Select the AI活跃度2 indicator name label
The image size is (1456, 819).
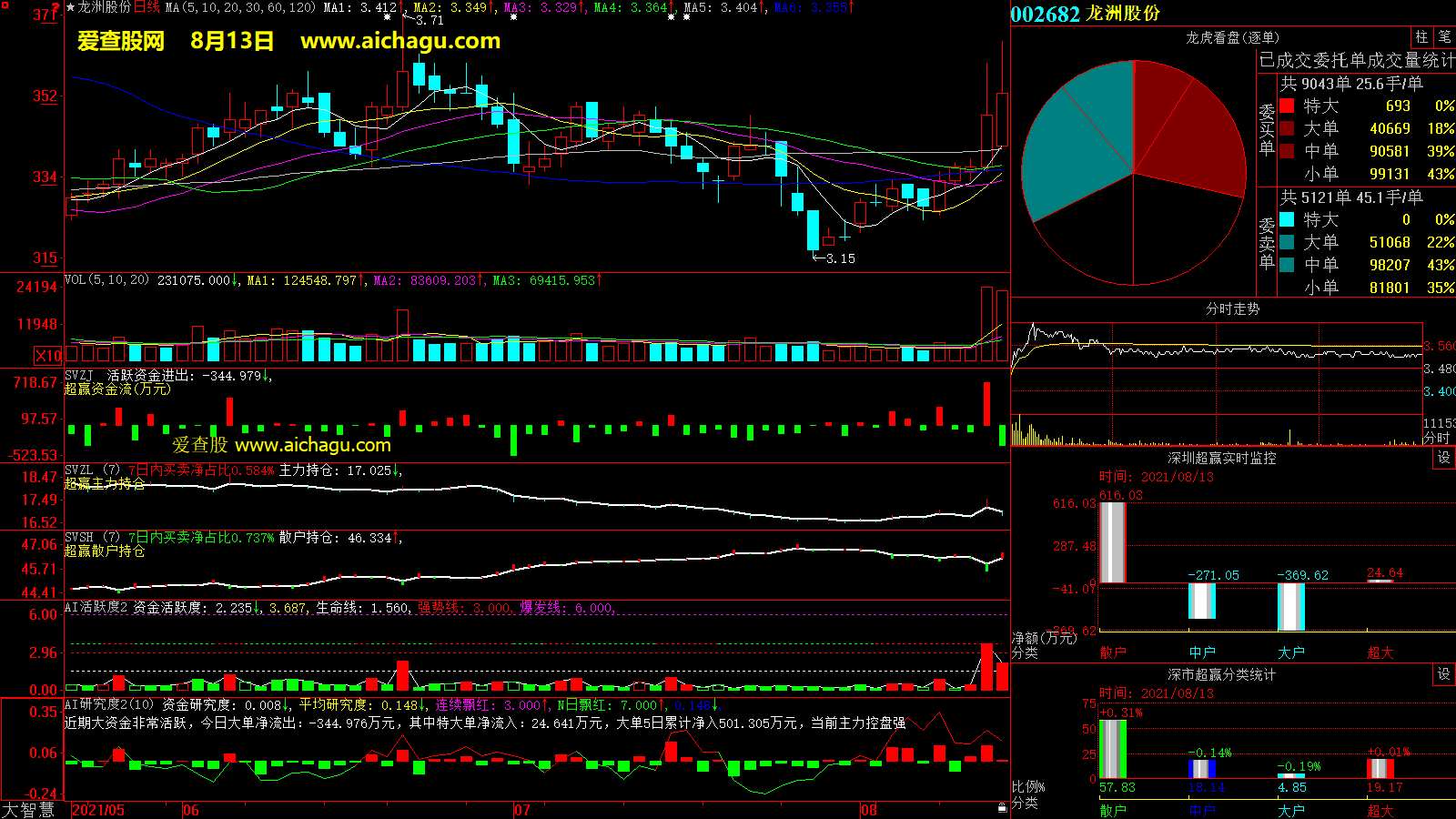point(96,607)
